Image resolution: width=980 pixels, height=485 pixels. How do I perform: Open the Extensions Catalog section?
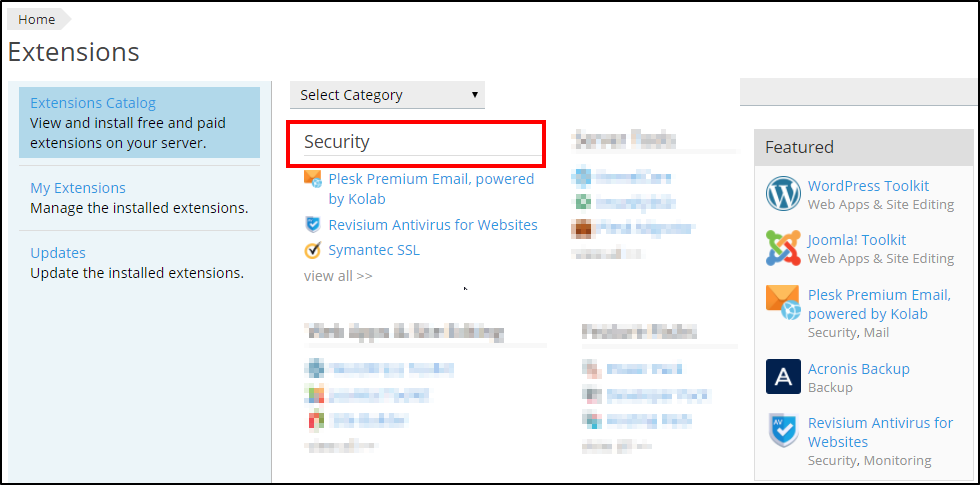tap(93, 103)
